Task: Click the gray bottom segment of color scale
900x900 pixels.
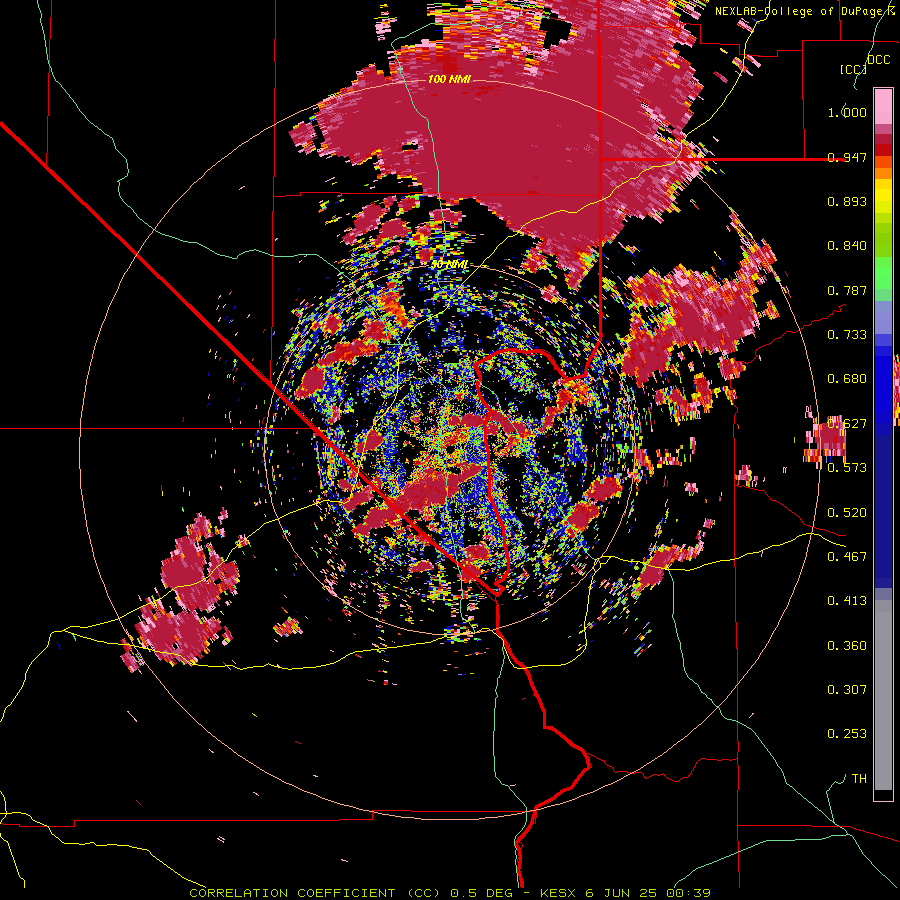Action: (883, 695)
